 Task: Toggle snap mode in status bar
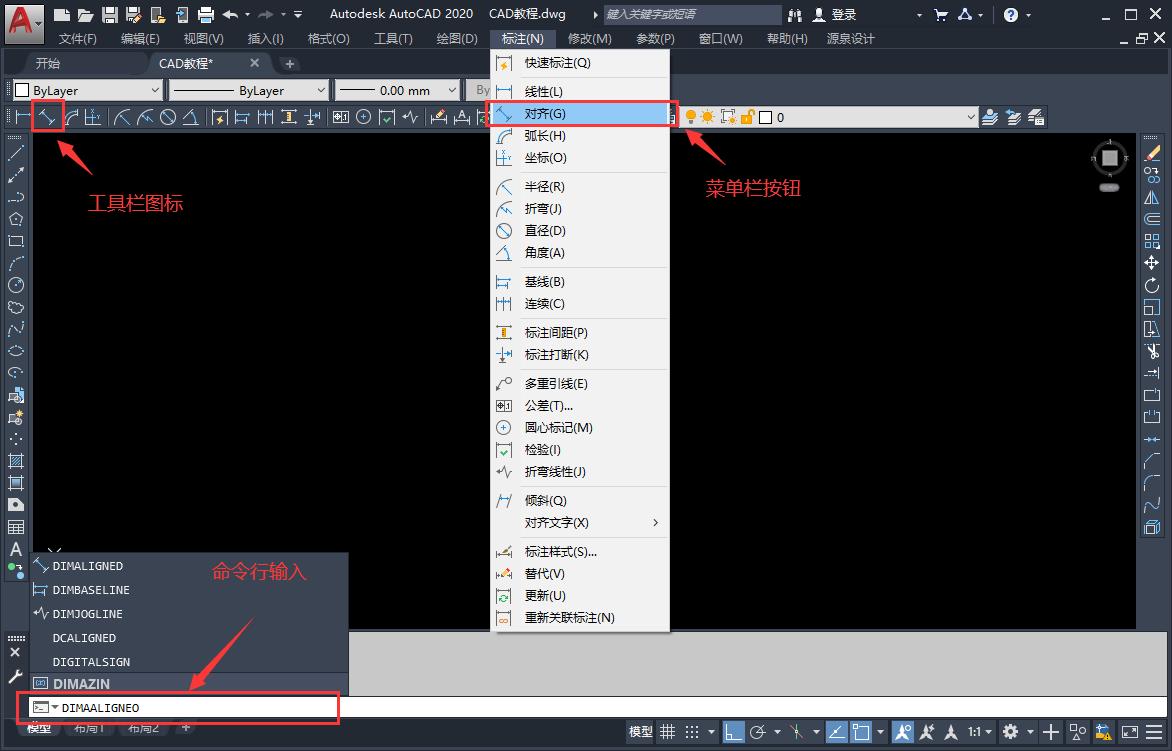[x=693, y=732]
